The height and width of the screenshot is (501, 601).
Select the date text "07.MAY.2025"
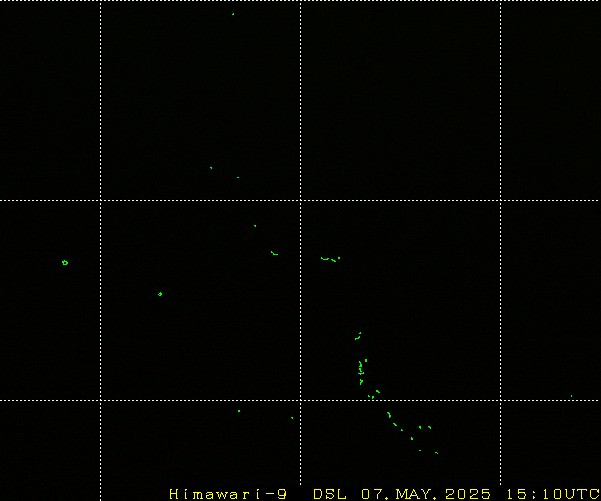point(426,494)
